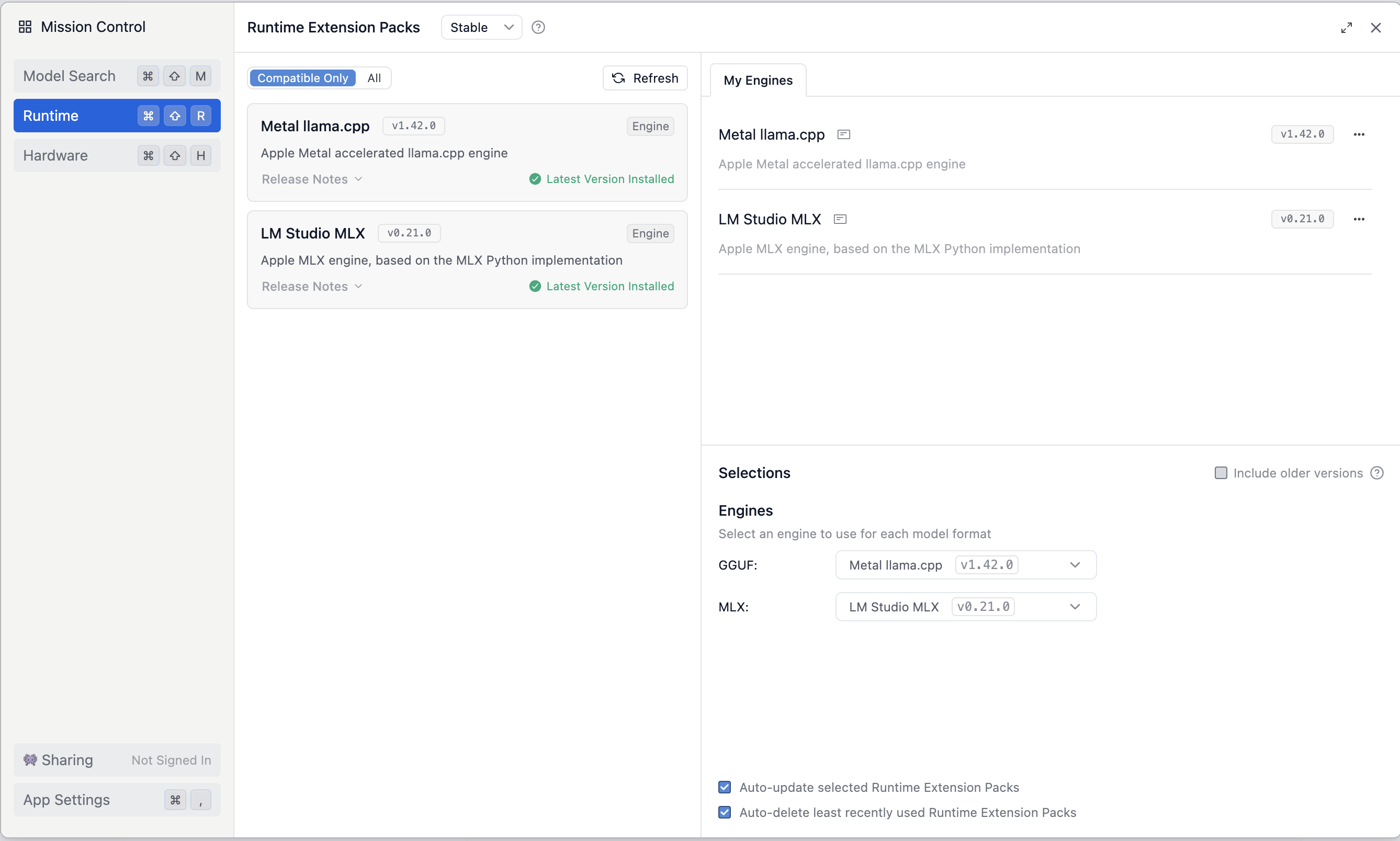Click the green checkmark on Metal llama.cpp card
This screenshot has height=841, width=1400.
pyautogui.click(x=535, y=179)
